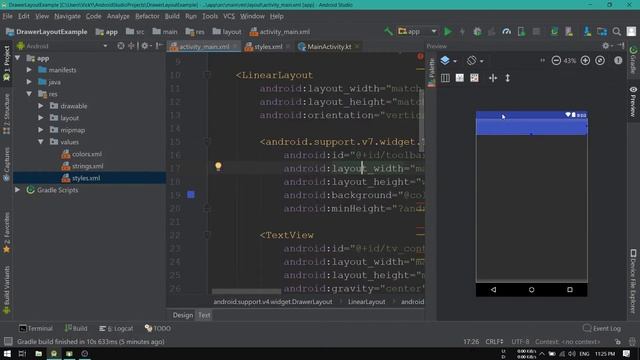
Task: Open the Analyze menu
Action: click(x=118, y=16)
